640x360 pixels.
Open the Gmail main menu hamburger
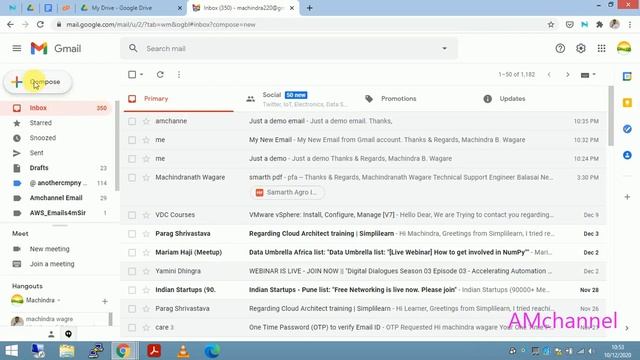point(17,49)
